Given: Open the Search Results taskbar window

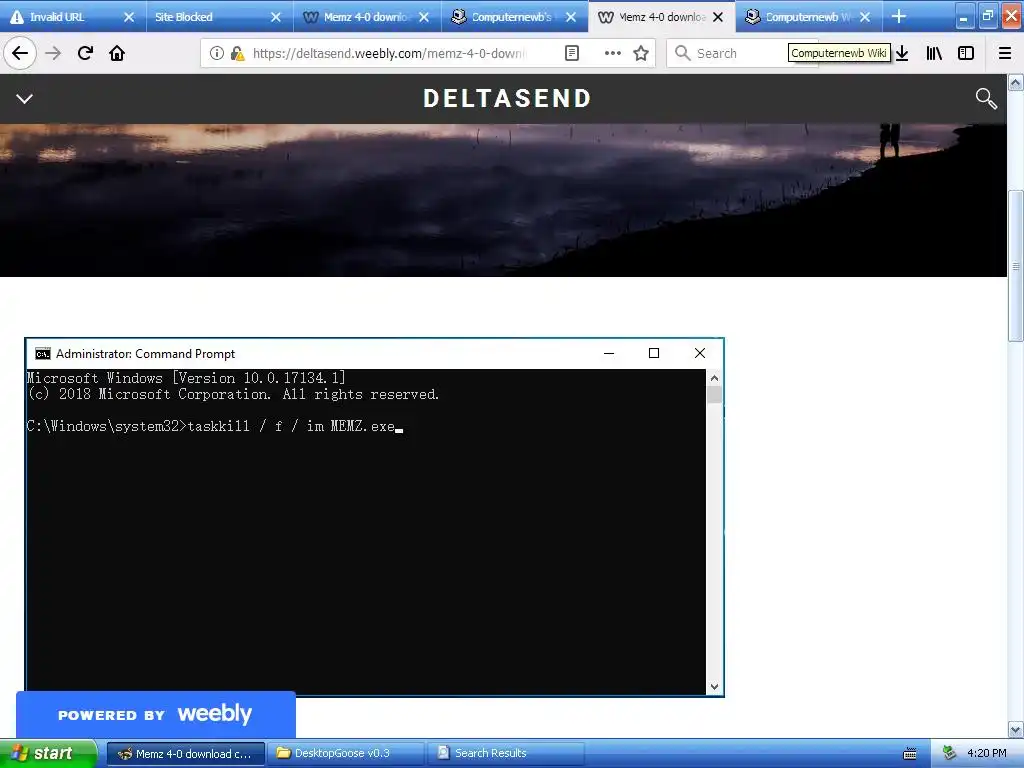Looking at the screenshot, I should click(507, 754).
